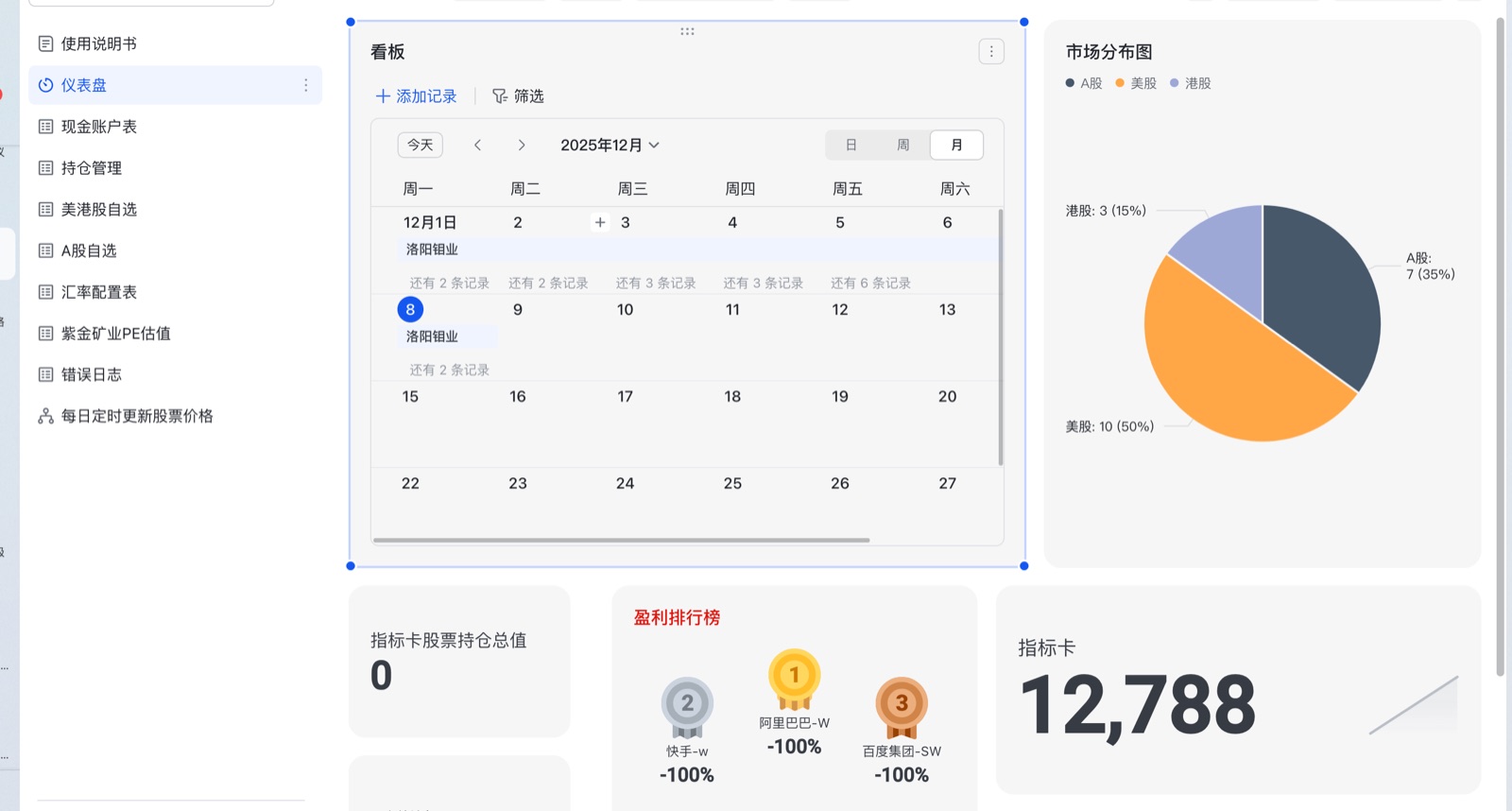Show 还有 3 条记录 on December 3

[x=656, y=283]
